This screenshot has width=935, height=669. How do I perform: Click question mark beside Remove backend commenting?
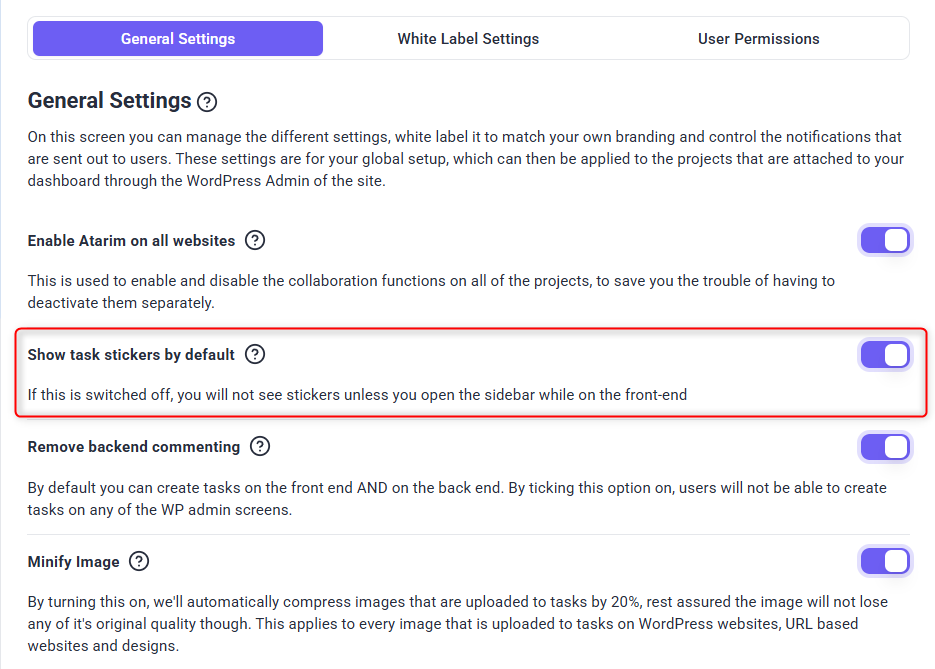tap(260, 446)
